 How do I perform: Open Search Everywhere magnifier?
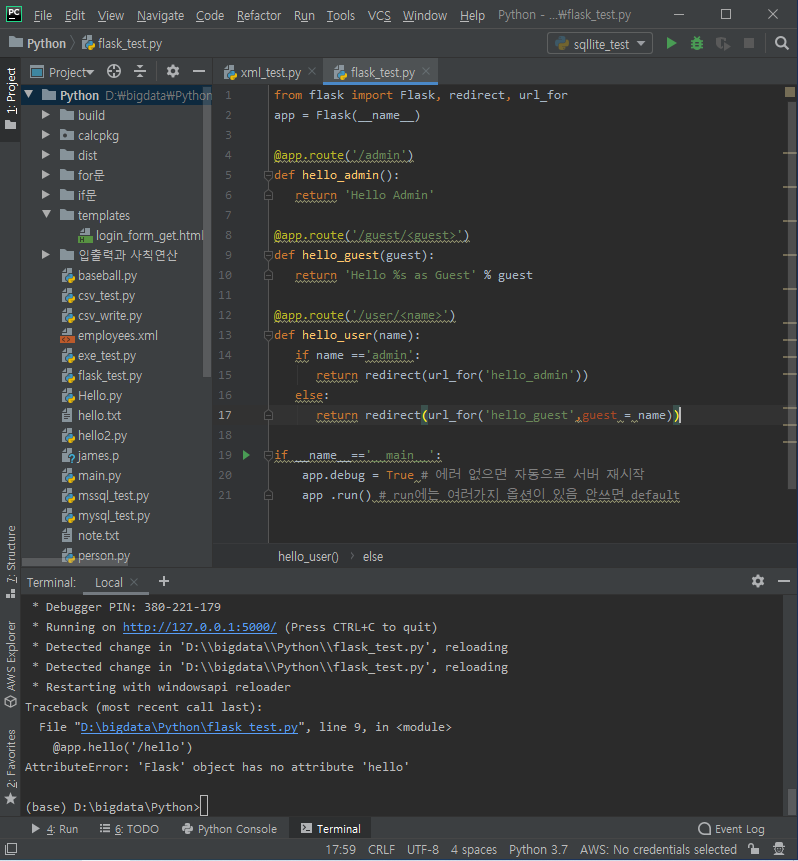(782, 43)
